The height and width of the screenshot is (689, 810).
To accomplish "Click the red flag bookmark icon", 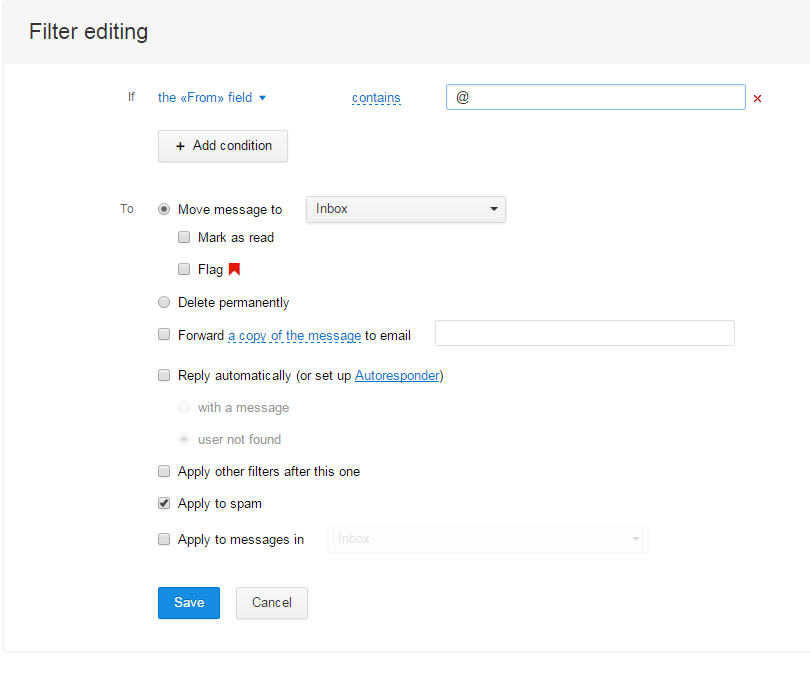I will click(x=235, y=269).
